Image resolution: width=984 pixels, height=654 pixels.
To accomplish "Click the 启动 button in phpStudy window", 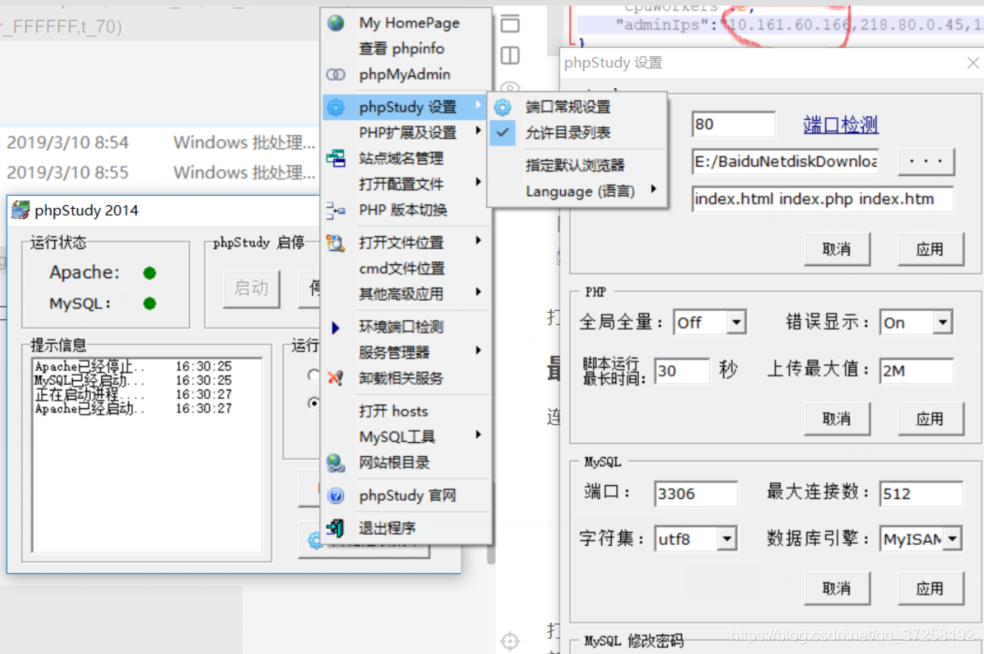I will 252,289.
